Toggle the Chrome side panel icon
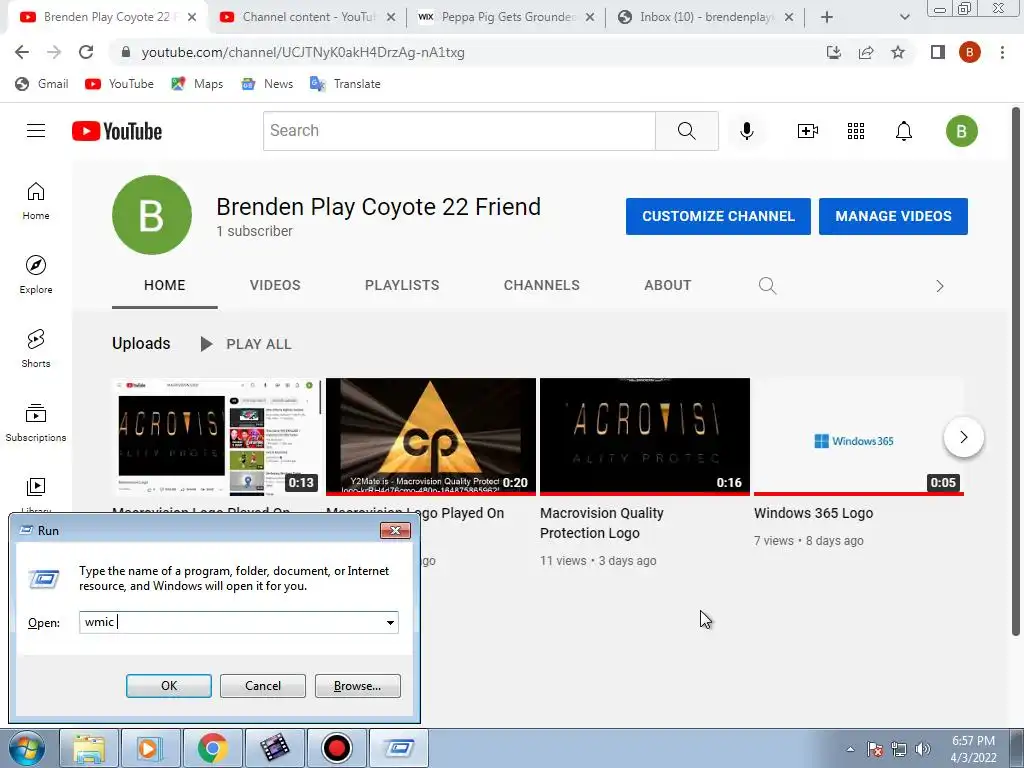Image resolution: width=1024 pixels, height=768 pixels. click(938, 52)
